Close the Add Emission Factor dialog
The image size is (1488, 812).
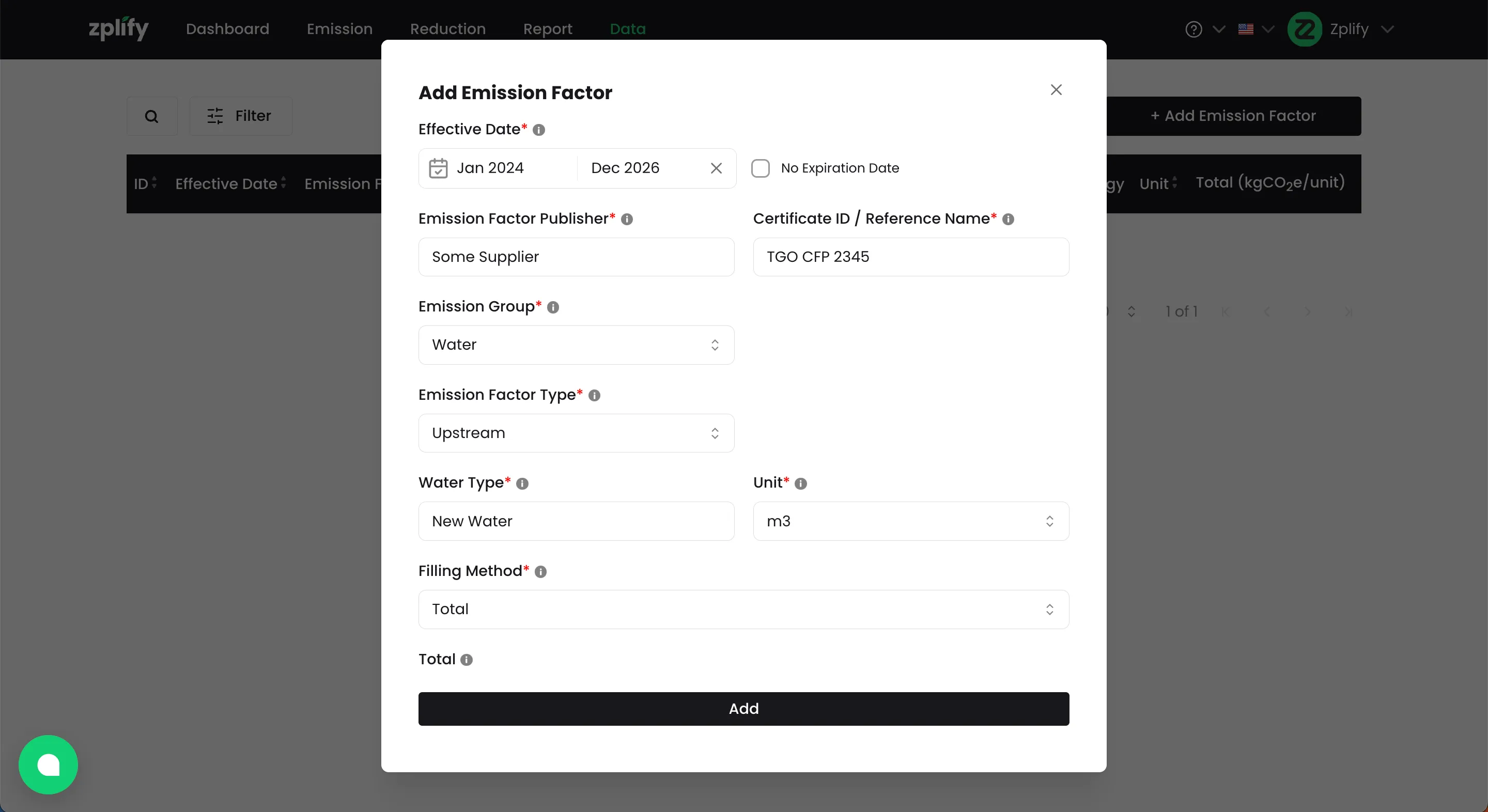(x=1056, y=89)
